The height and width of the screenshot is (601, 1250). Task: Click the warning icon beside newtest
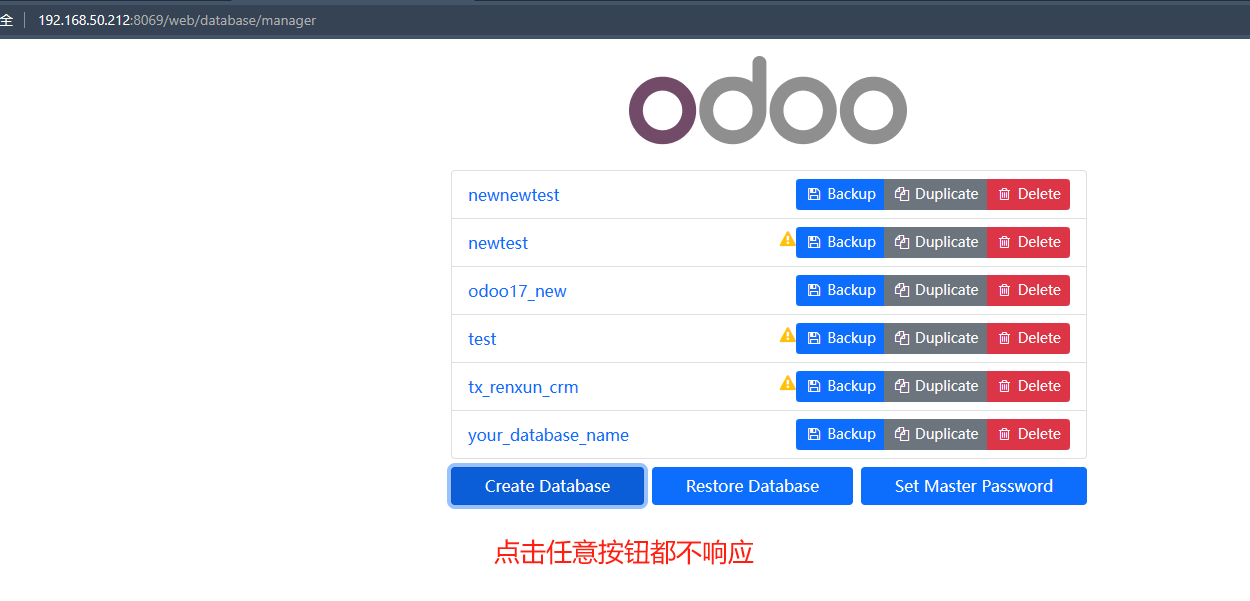(x=787, y=239)
